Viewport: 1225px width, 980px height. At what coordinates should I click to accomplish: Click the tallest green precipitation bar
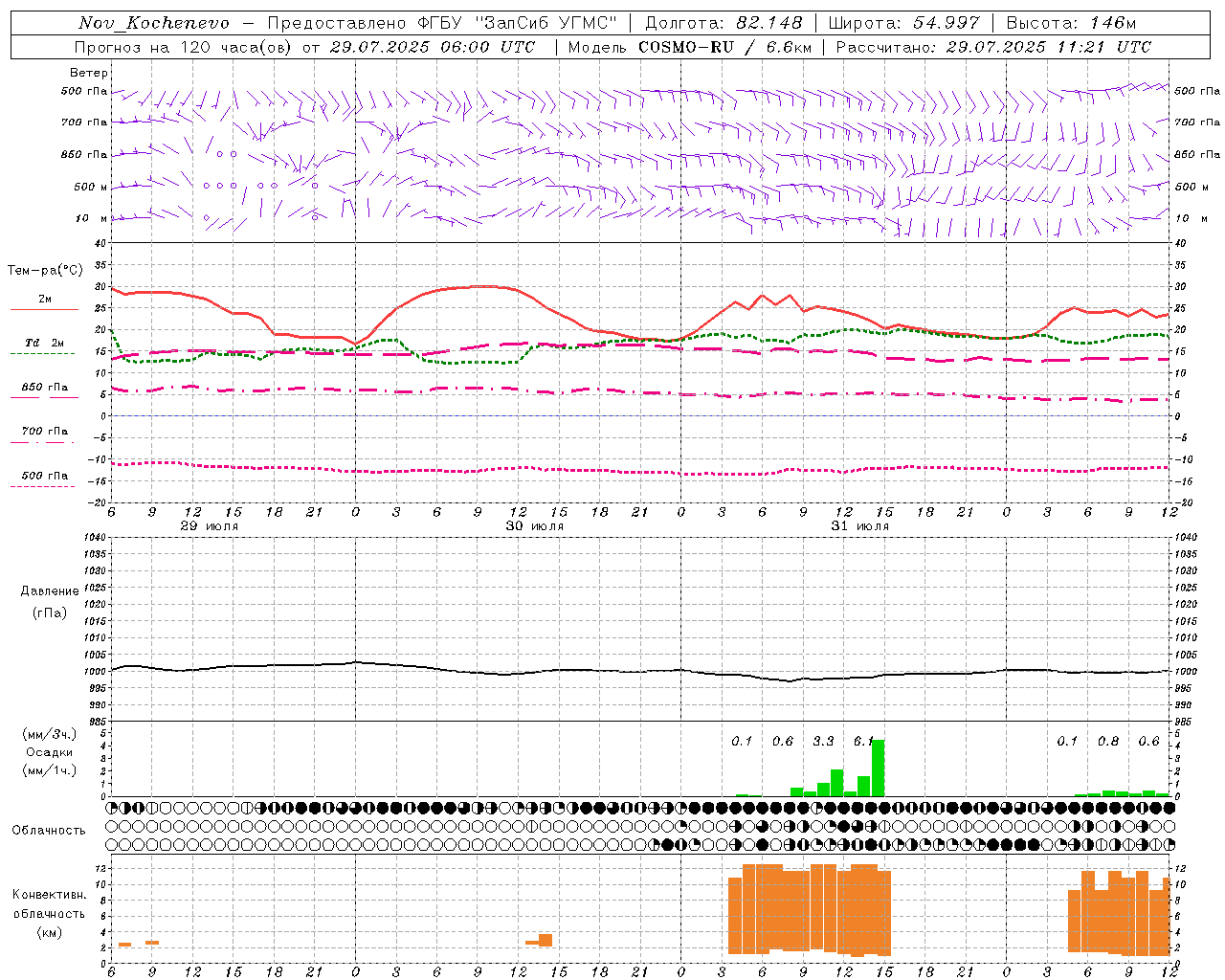click(878, 768)
